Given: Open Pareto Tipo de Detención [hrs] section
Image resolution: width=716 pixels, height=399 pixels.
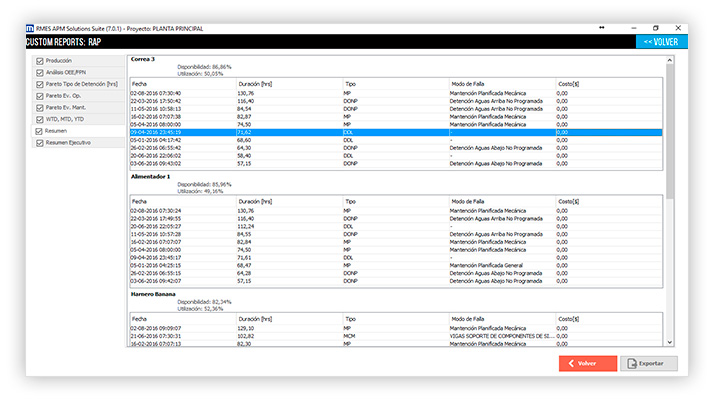Looking at the screenshot, I should tap(82, 84).
